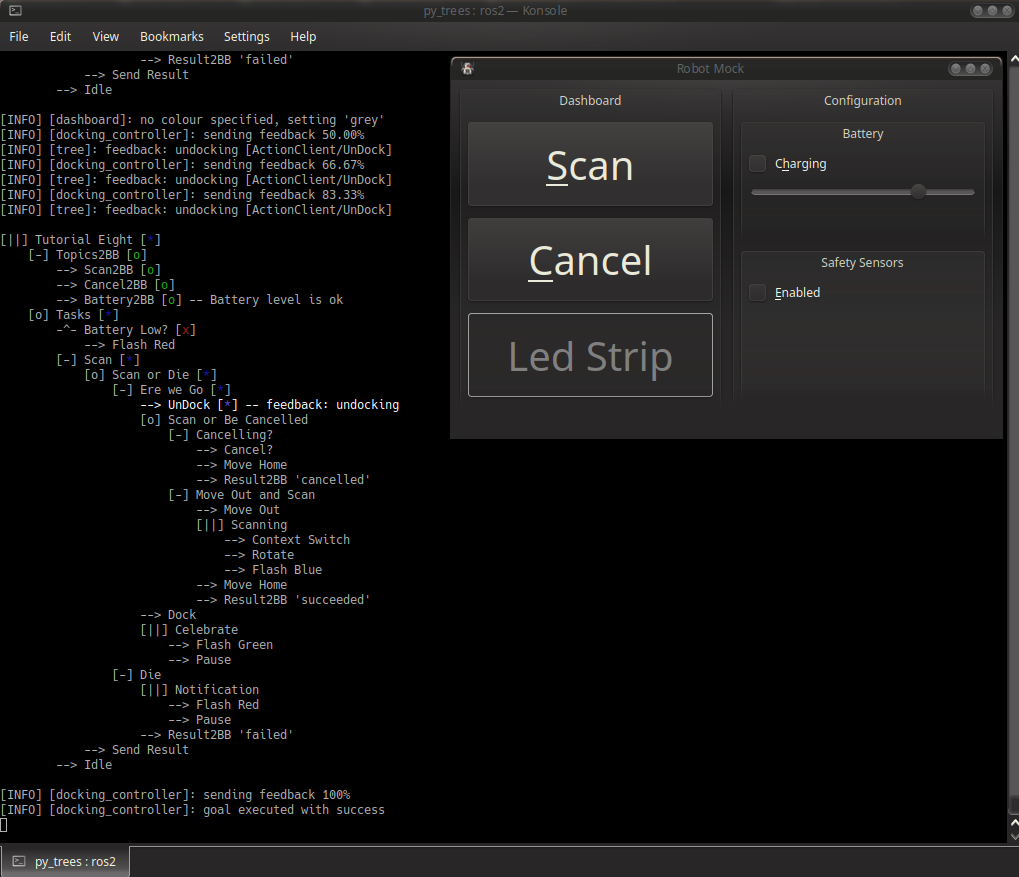The height and width of the screenshot is (877, 1019).
Task: Click the Safety Sensors group label
Action: tap(862, 263)
